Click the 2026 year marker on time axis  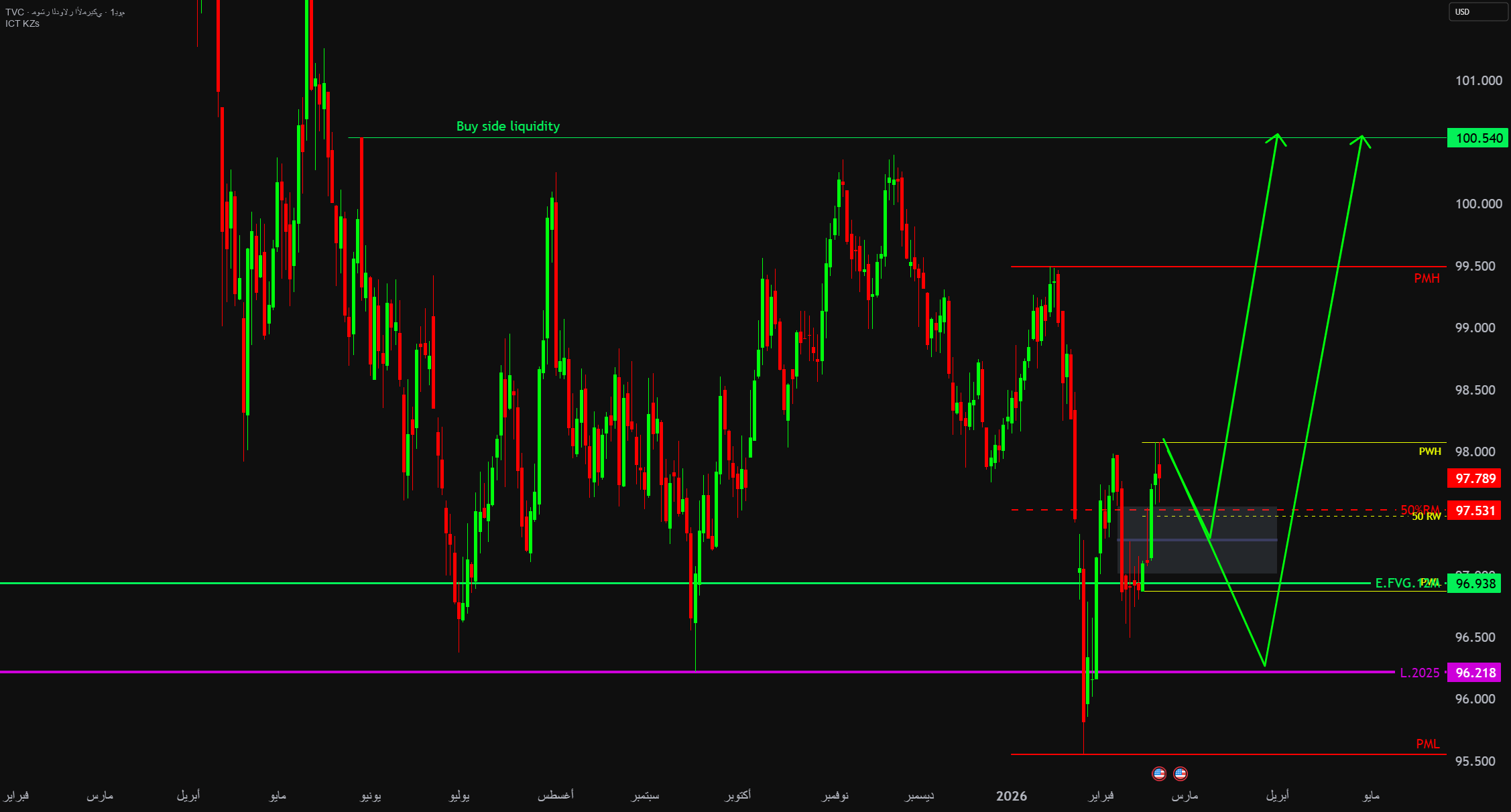(1011, 796)
